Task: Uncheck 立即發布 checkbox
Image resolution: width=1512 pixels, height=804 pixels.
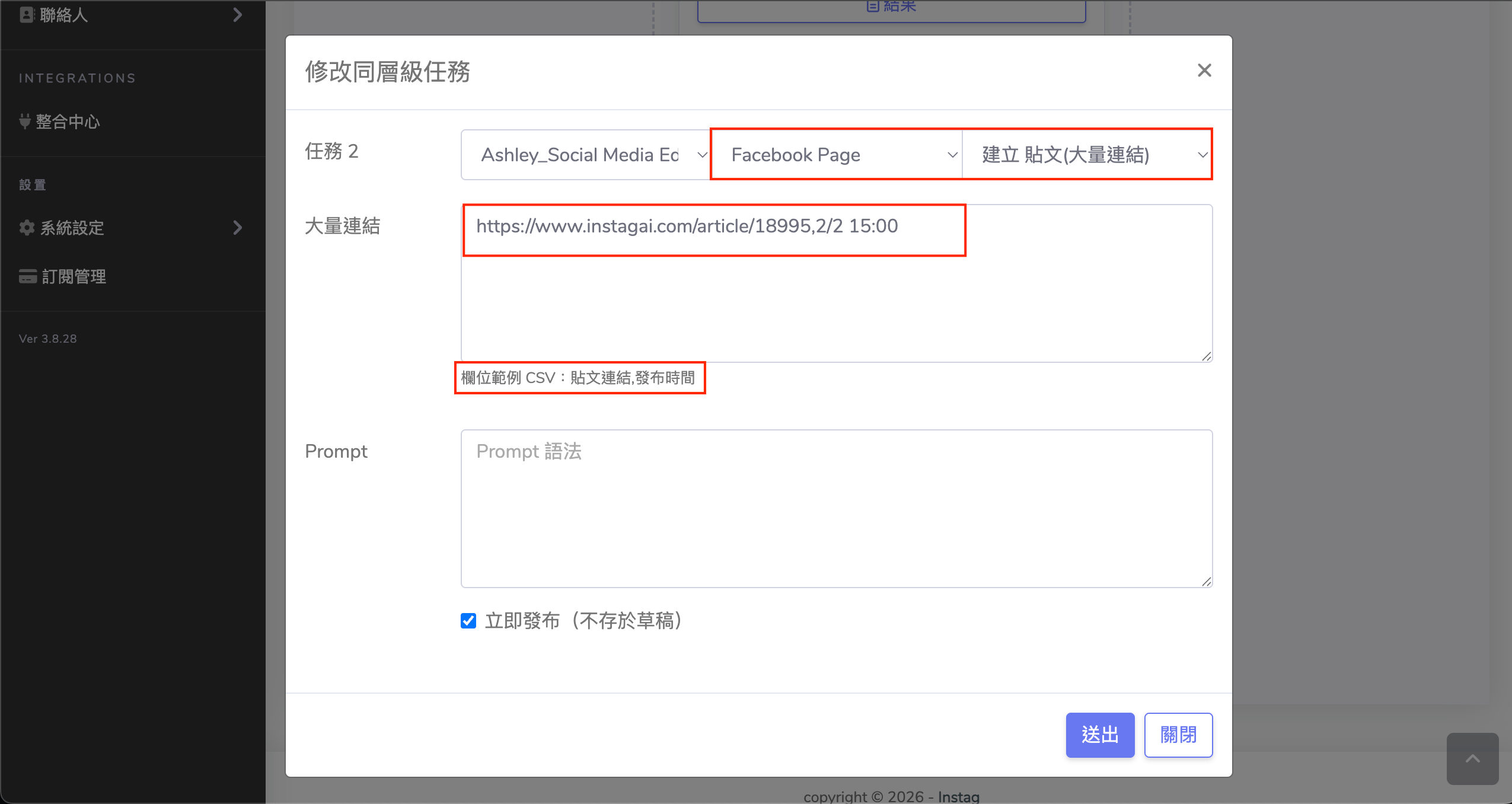Action: 468,621
